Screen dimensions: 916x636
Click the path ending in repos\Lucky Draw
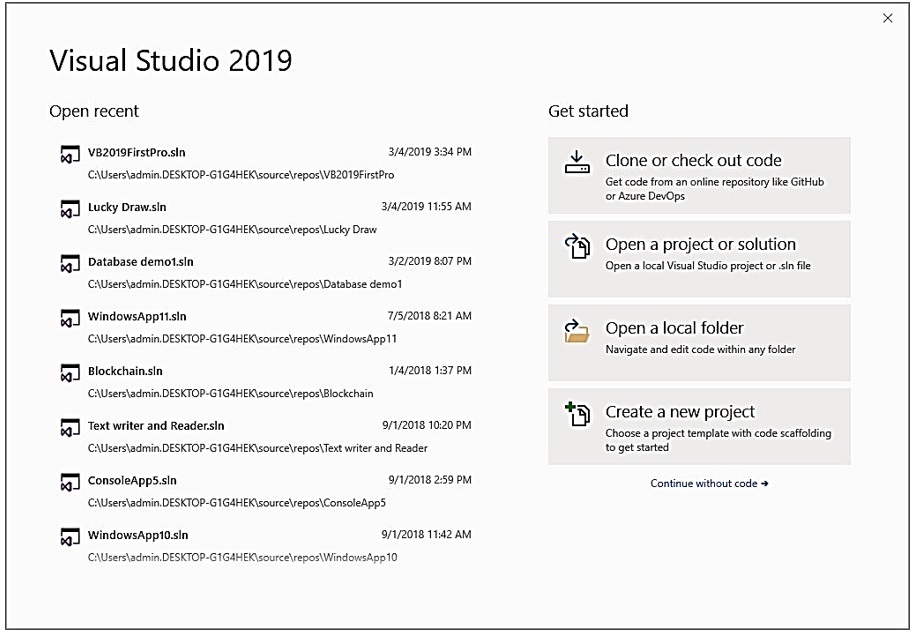click(232, 230)
